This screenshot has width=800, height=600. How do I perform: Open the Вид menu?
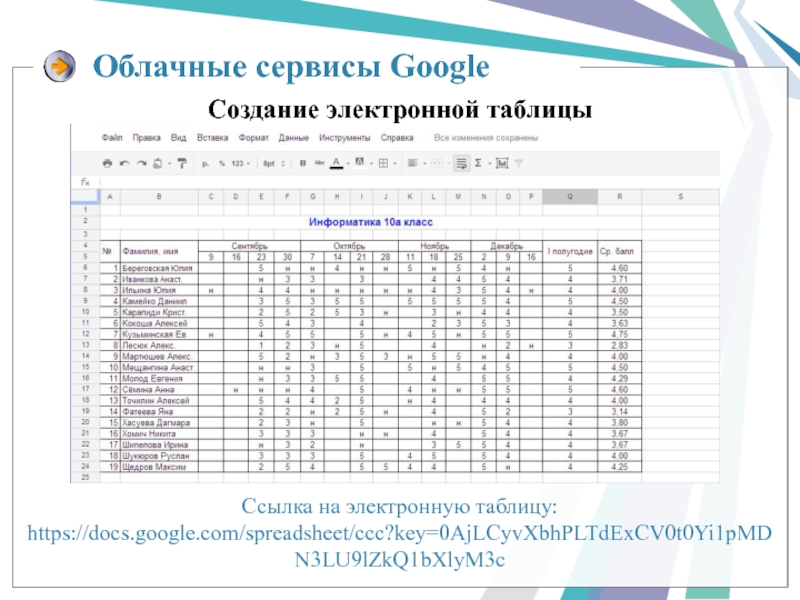tap(179, 138)
